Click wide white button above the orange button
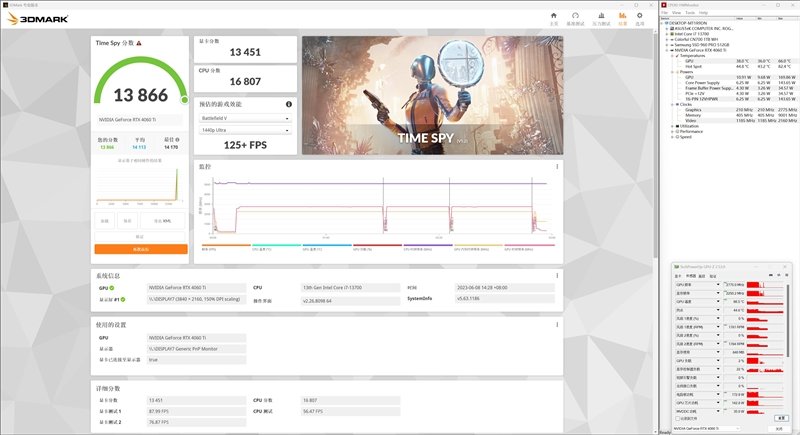 coord(140,237)
